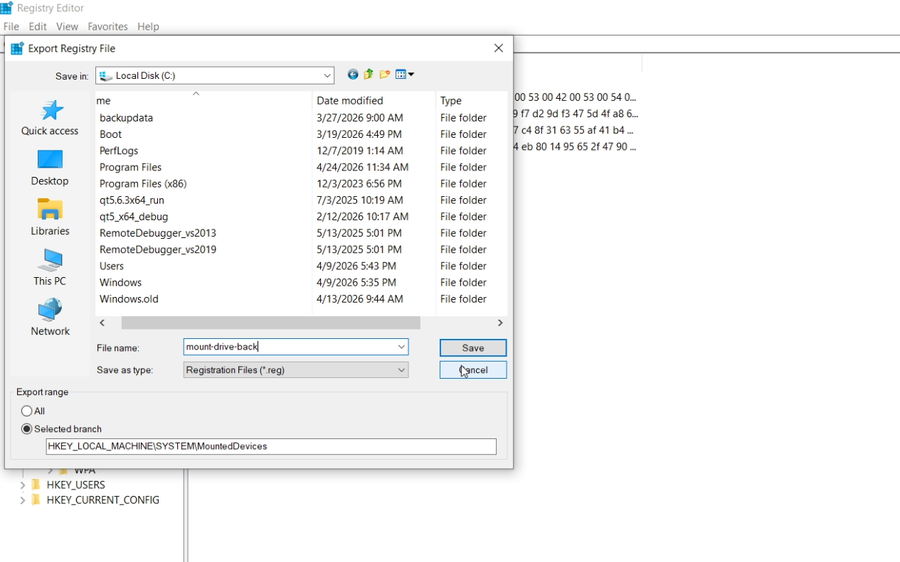900x562 pixels.
Task: Select HKEY_CURRENT_CONFIG in the registry tree
Action: [103, 500]
